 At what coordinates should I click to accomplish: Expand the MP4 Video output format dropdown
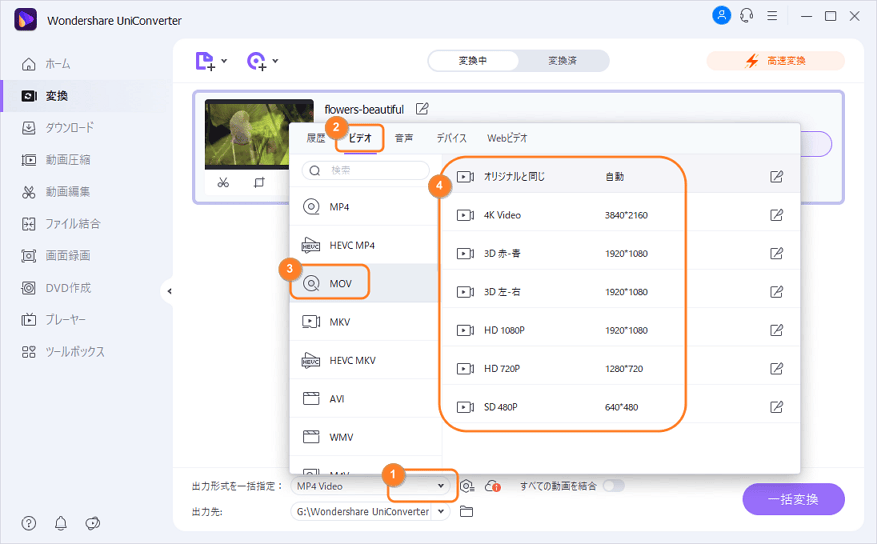[441, 486]
